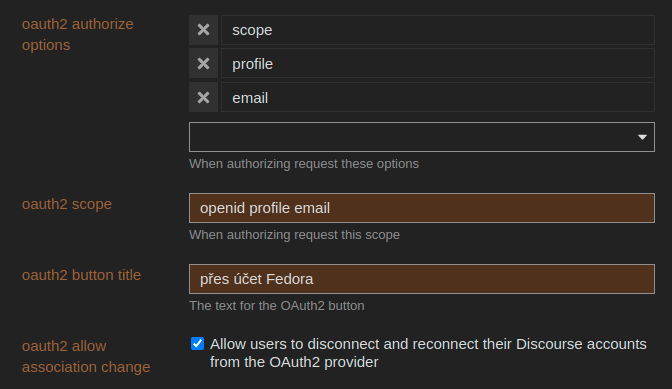
Task: Edit the oauth2 button title field
Action: [x=422, y=279]
